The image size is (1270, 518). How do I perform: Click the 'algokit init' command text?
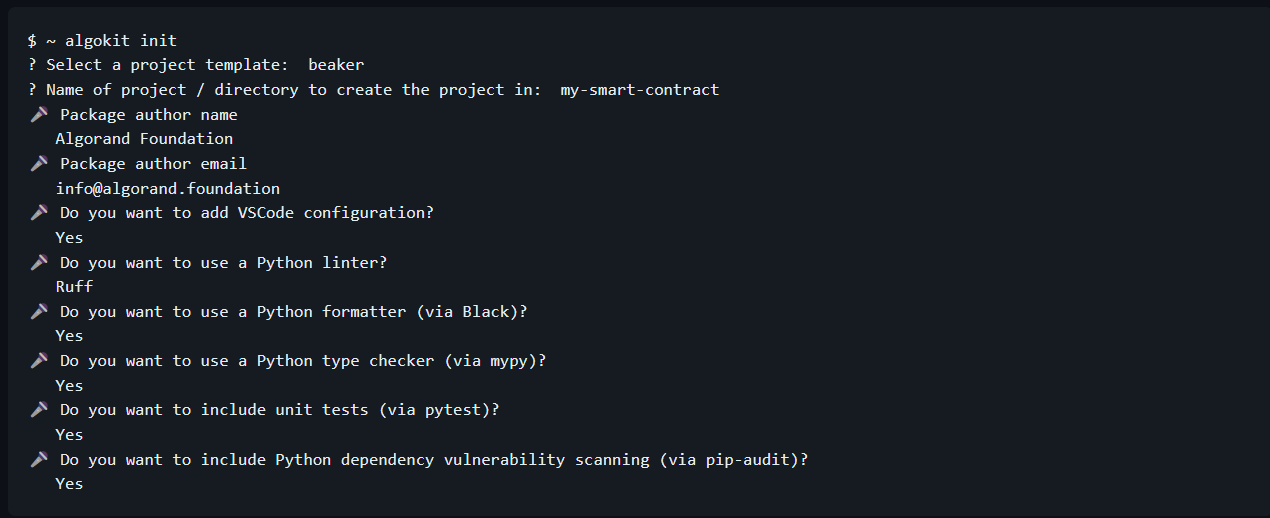(x=121, y=41)
